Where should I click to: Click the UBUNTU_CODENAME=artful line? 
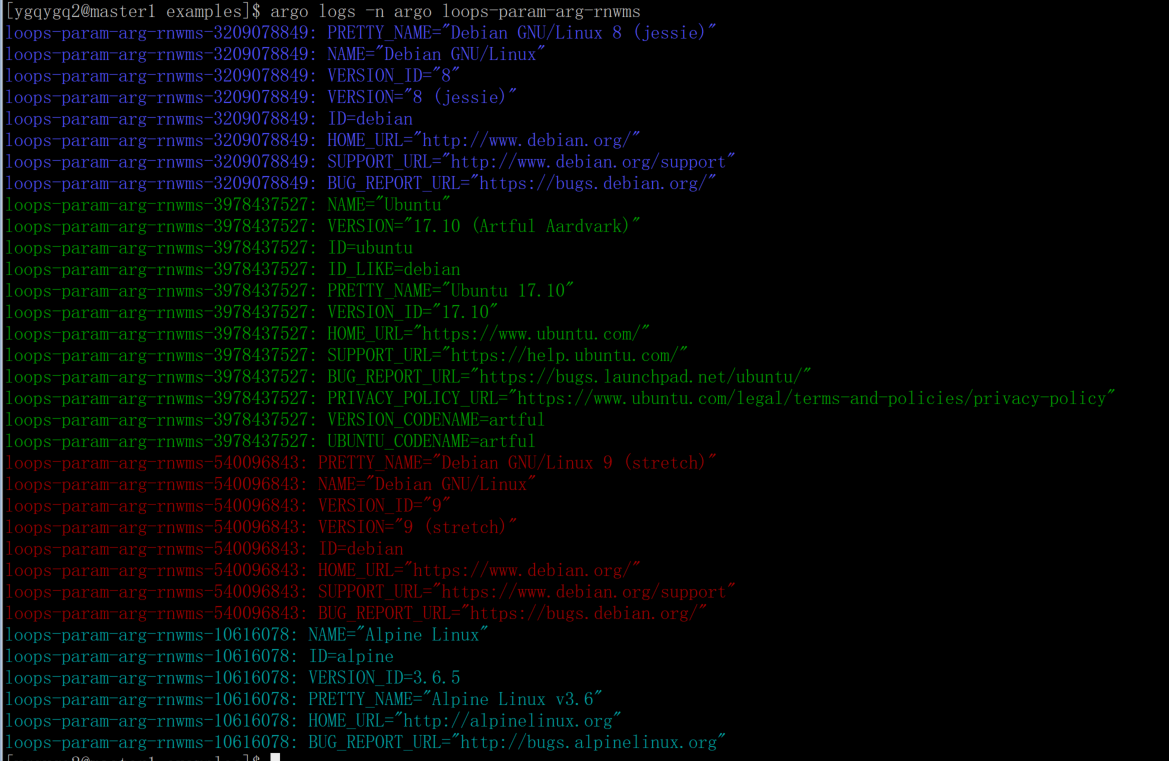click(x=270, y=442)
